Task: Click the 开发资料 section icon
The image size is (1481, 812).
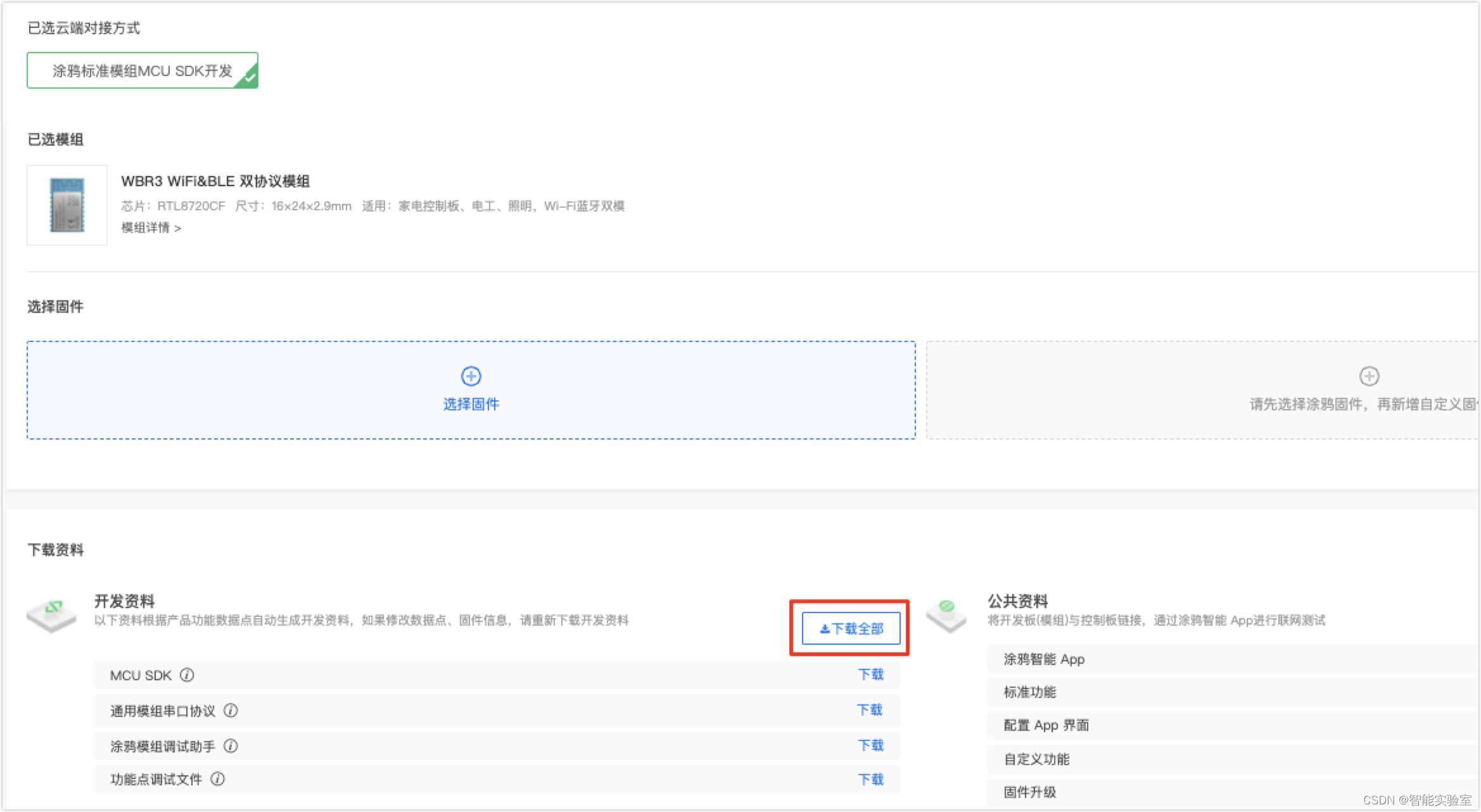Action: [x=52, y=615]
